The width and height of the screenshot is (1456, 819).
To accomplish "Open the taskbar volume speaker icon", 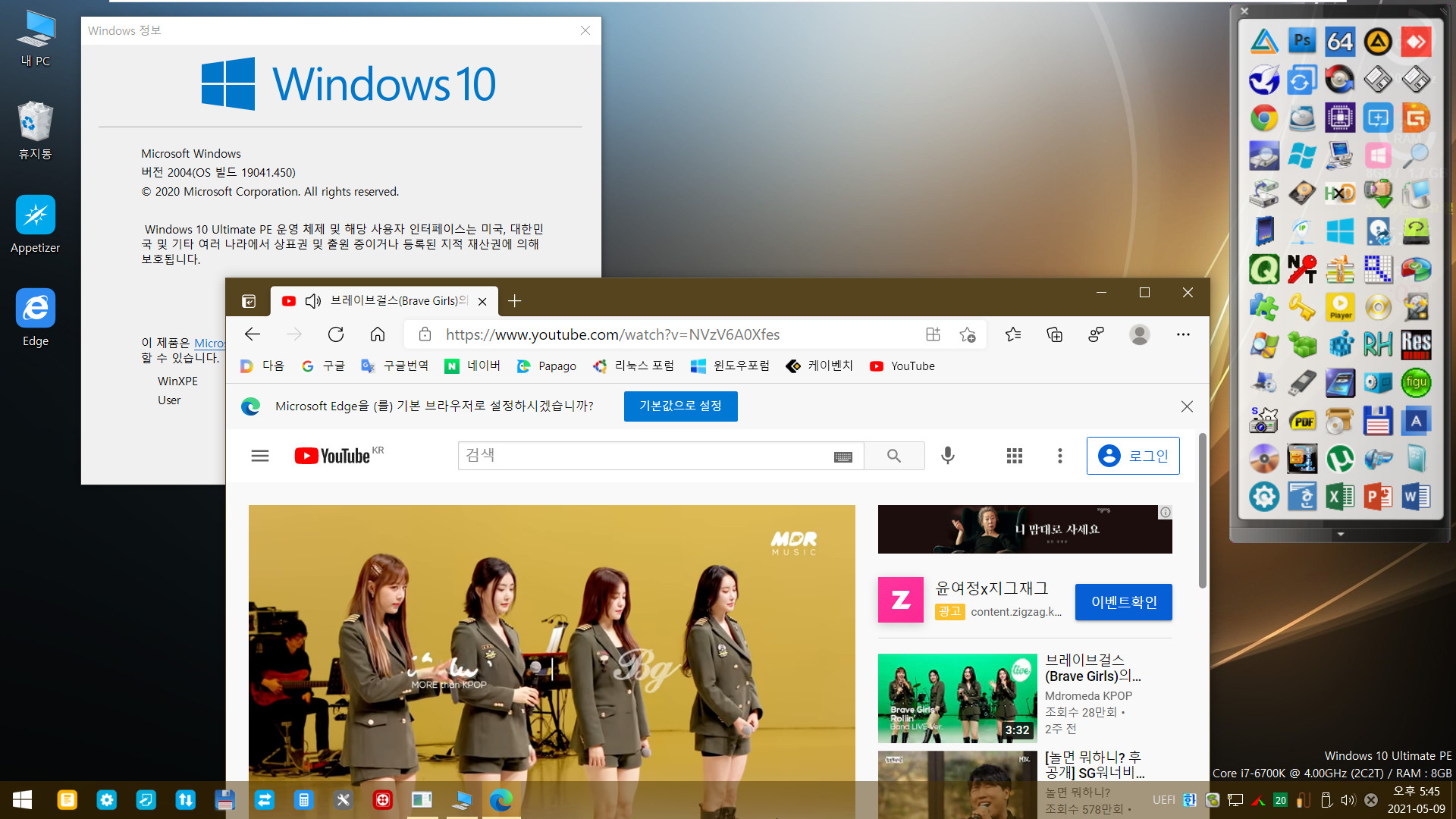I will [1348, 800].
